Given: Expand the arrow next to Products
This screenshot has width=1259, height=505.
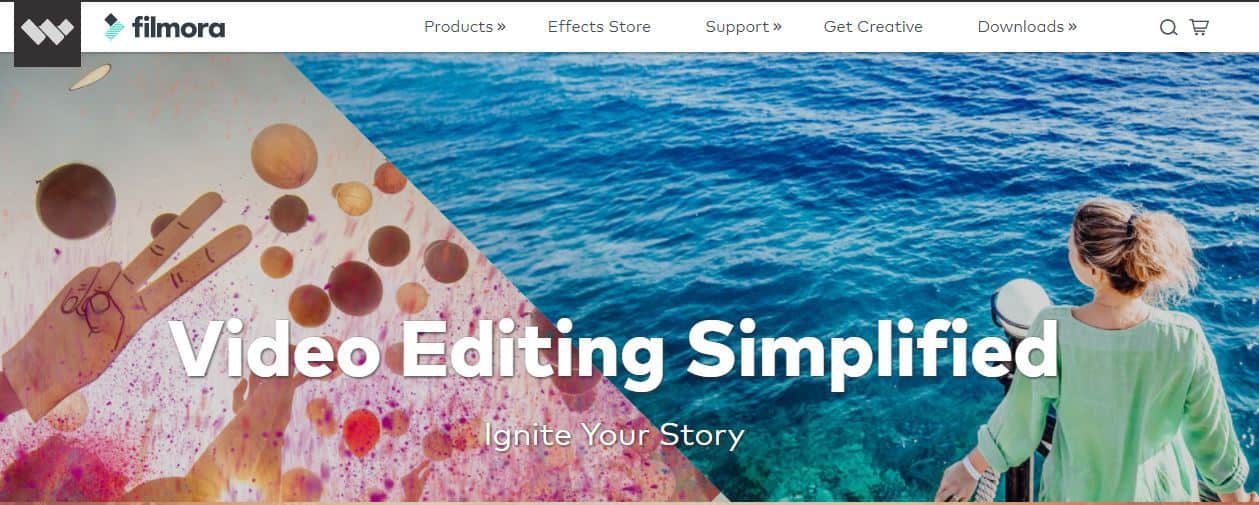Looking at the screenshot, I should click(x=501, y=27).
